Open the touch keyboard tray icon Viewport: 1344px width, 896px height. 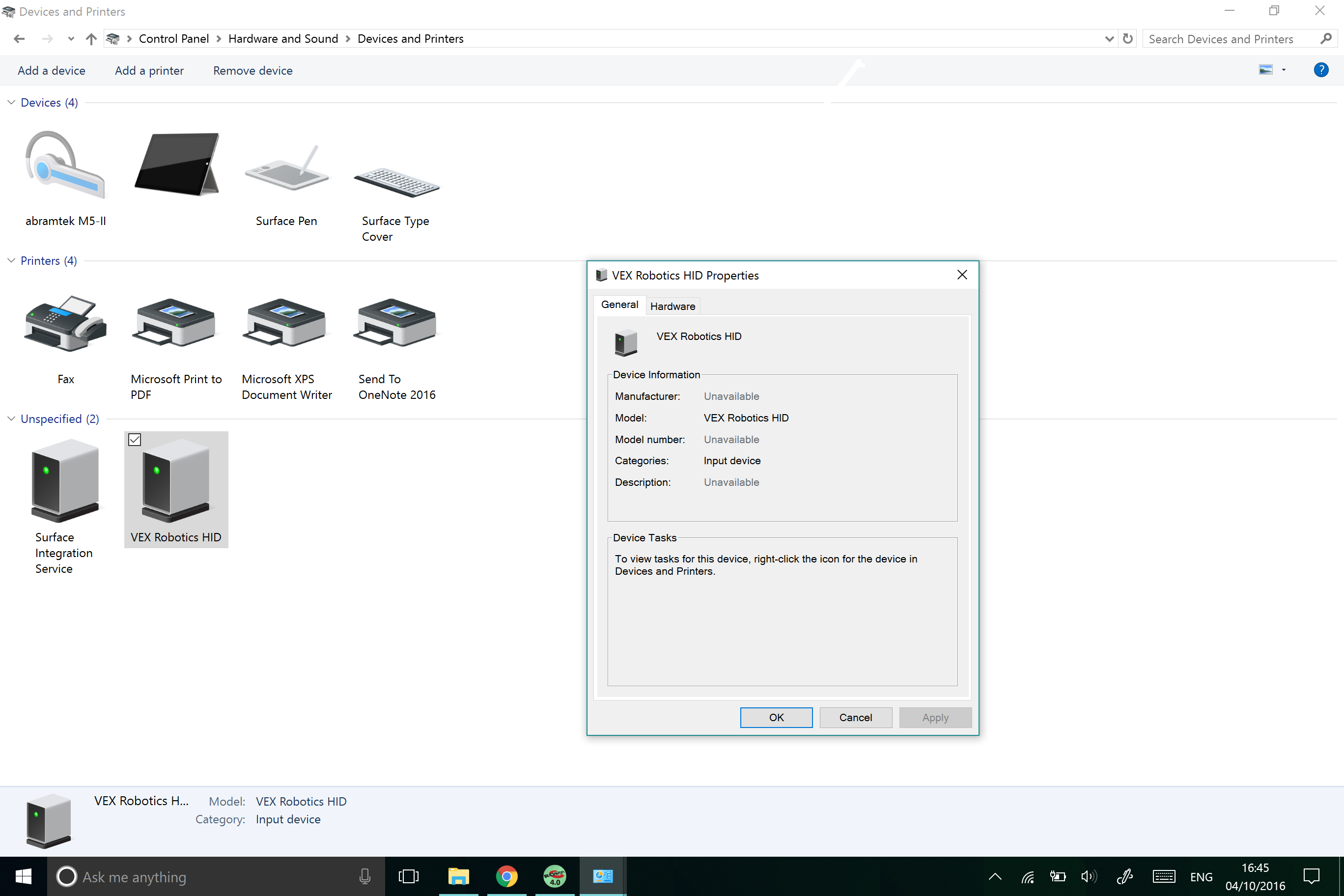[x=1163, y=876]
